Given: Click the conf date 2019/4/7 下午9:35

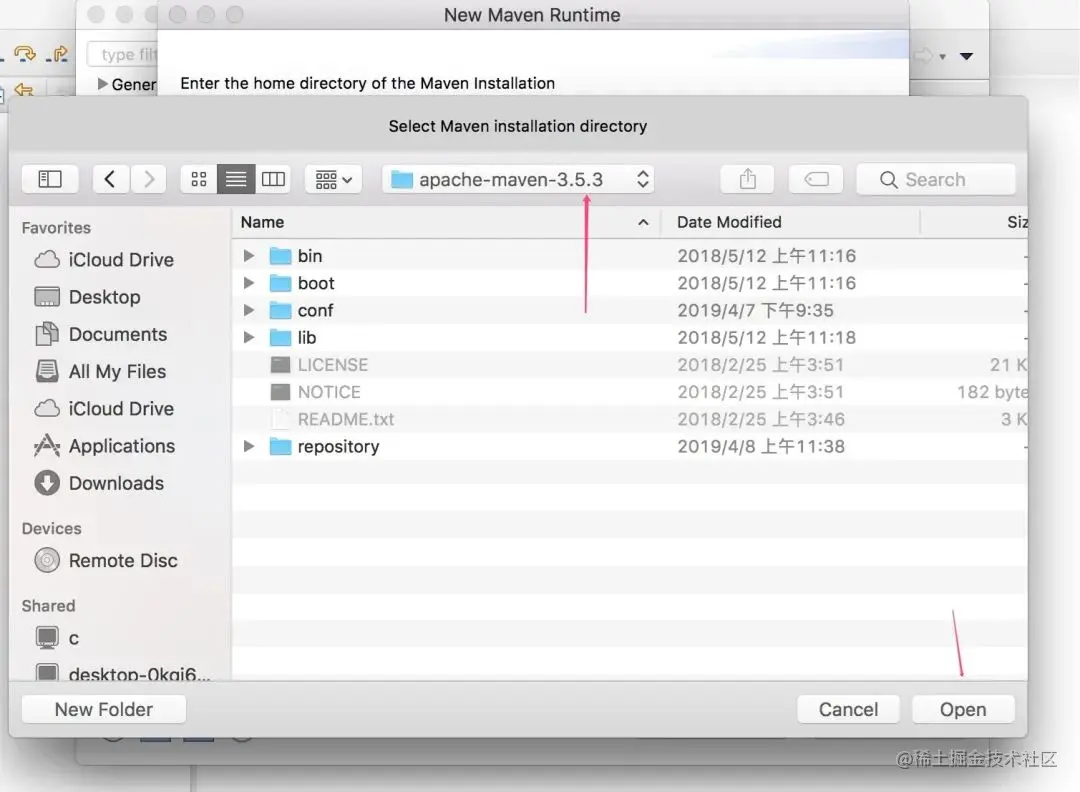Looking at the screenshot, I should pyautogui.click(x=755, y=311).
